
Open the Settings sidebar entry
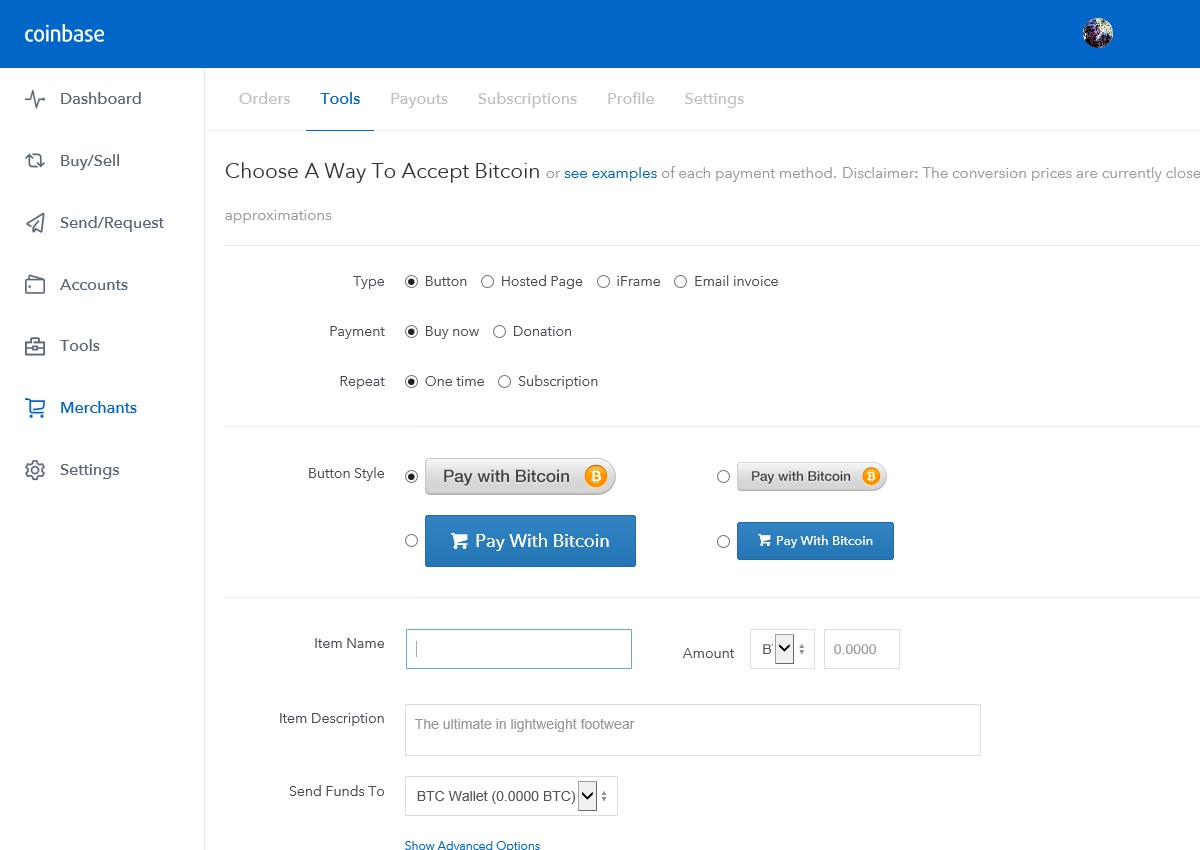click(89, 470)
